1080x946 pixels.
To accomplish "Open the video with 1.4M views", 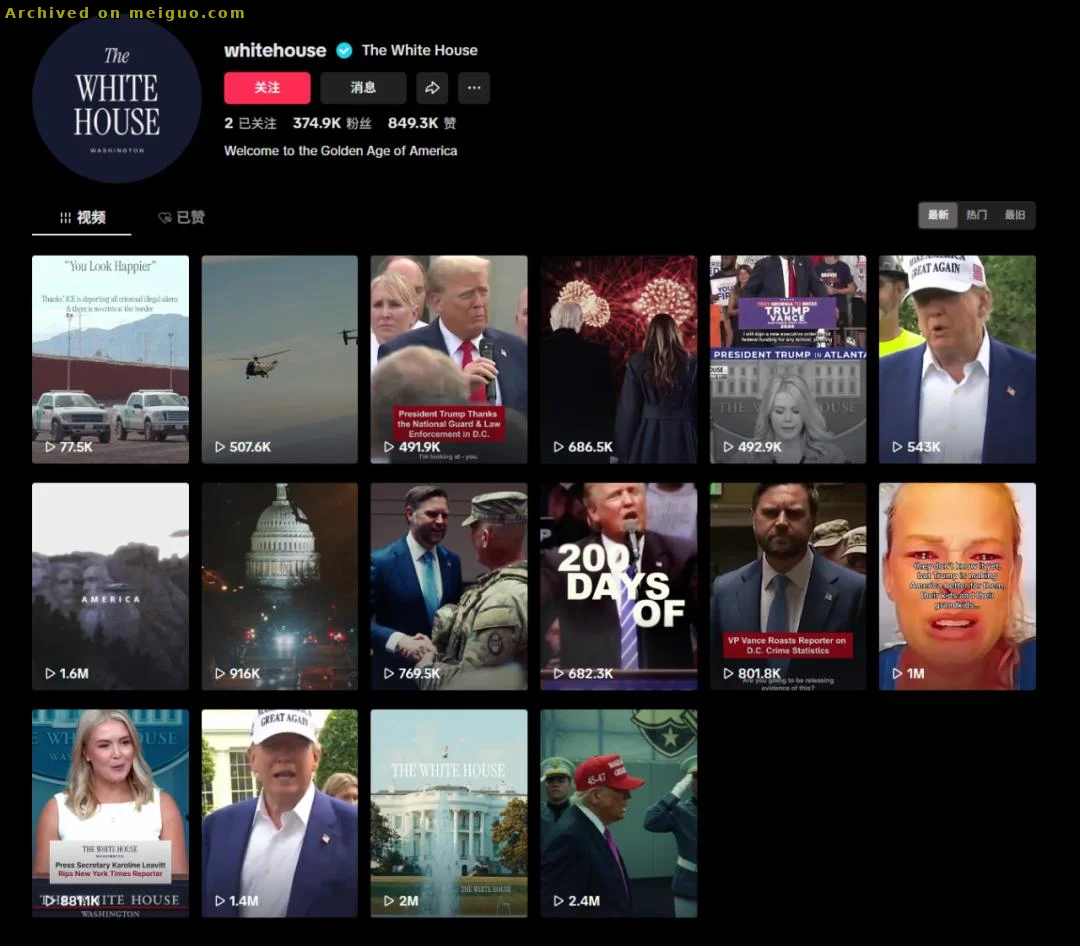I will (280, 814).
